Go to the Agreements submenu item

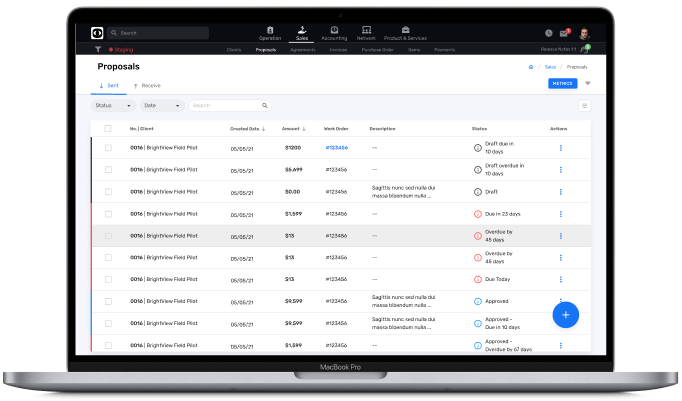coord(300,49)
